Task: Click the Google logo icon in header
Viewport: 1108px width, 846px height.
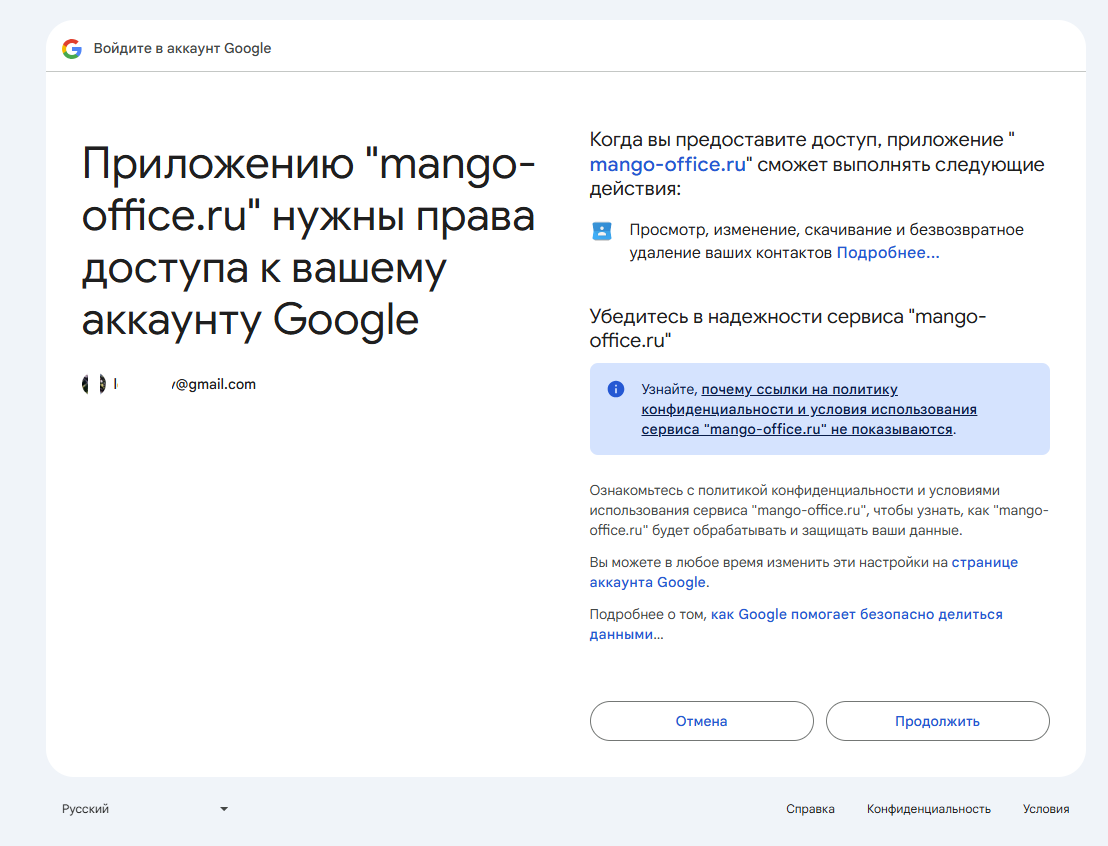Action: point(71,48)
